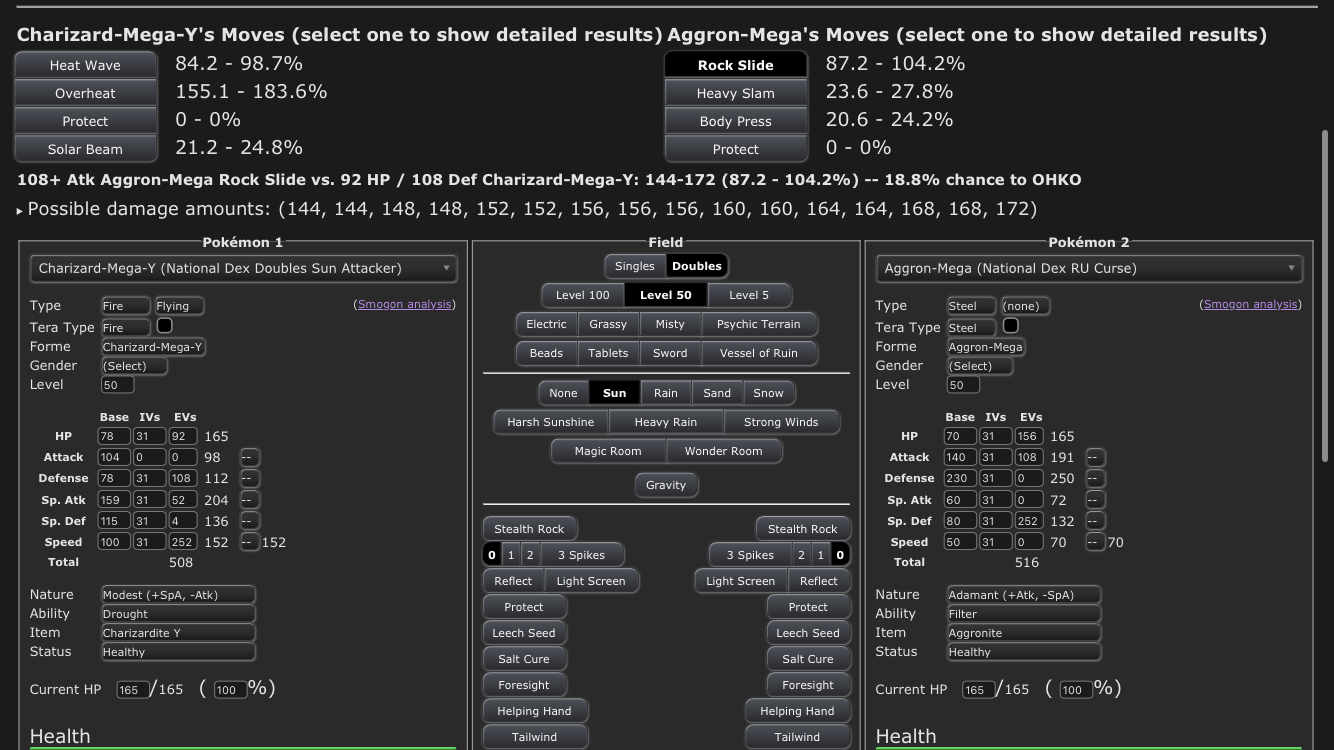Click Aggron-Mega's Attack EVs field

(x=1030, y=457)
